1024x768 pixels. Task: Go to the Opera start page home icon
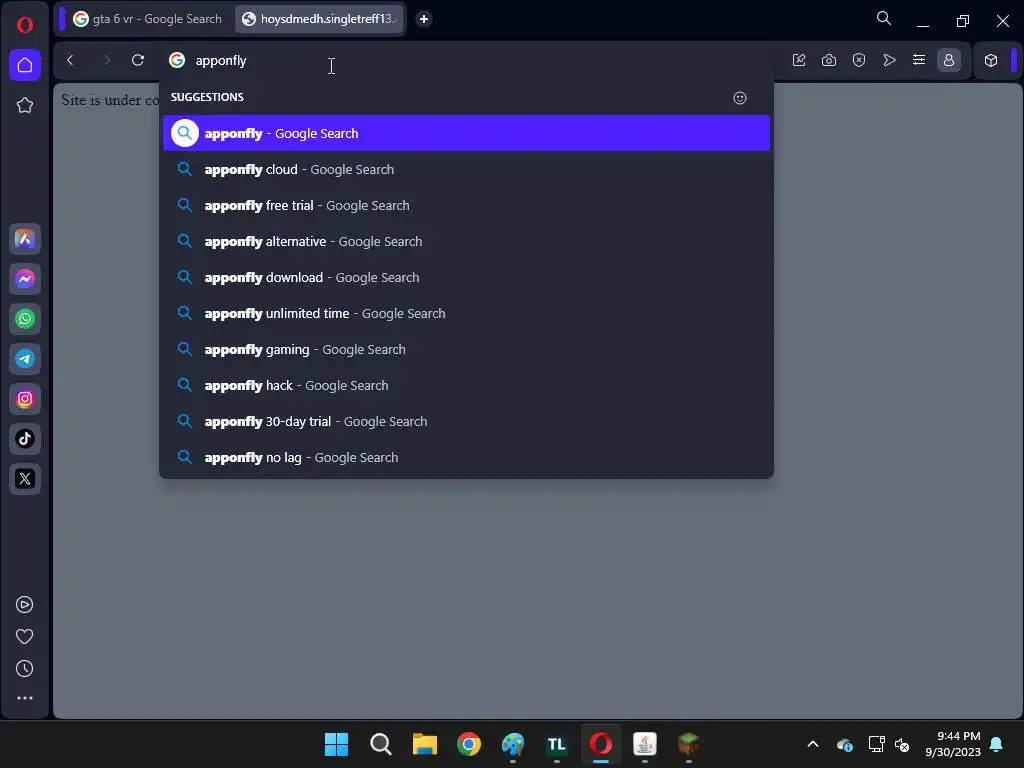click(25, 65)
